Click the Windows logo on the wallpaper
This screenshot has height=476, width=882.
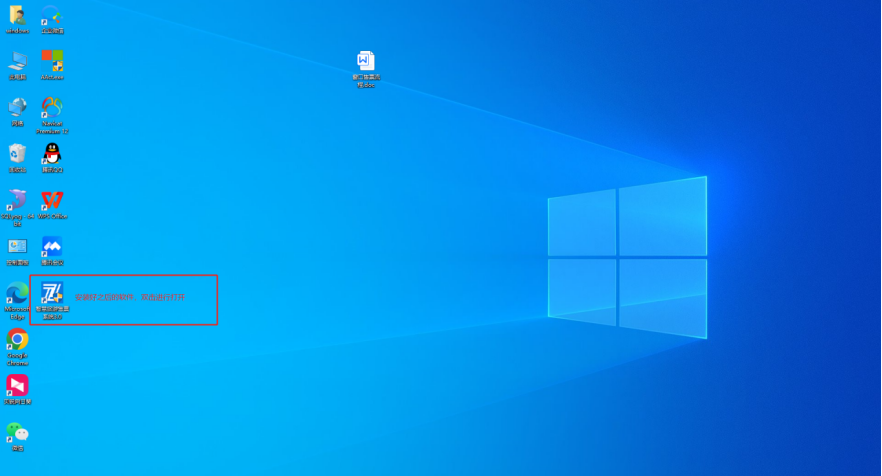click(627, 258)
